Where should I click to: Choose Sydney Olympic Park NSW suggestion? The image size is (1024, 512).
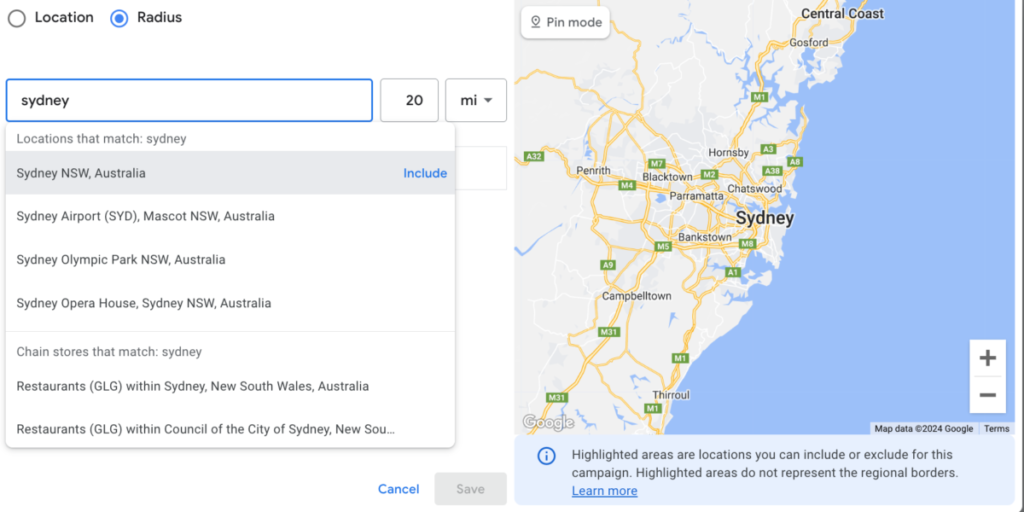(x=230, y=260)
